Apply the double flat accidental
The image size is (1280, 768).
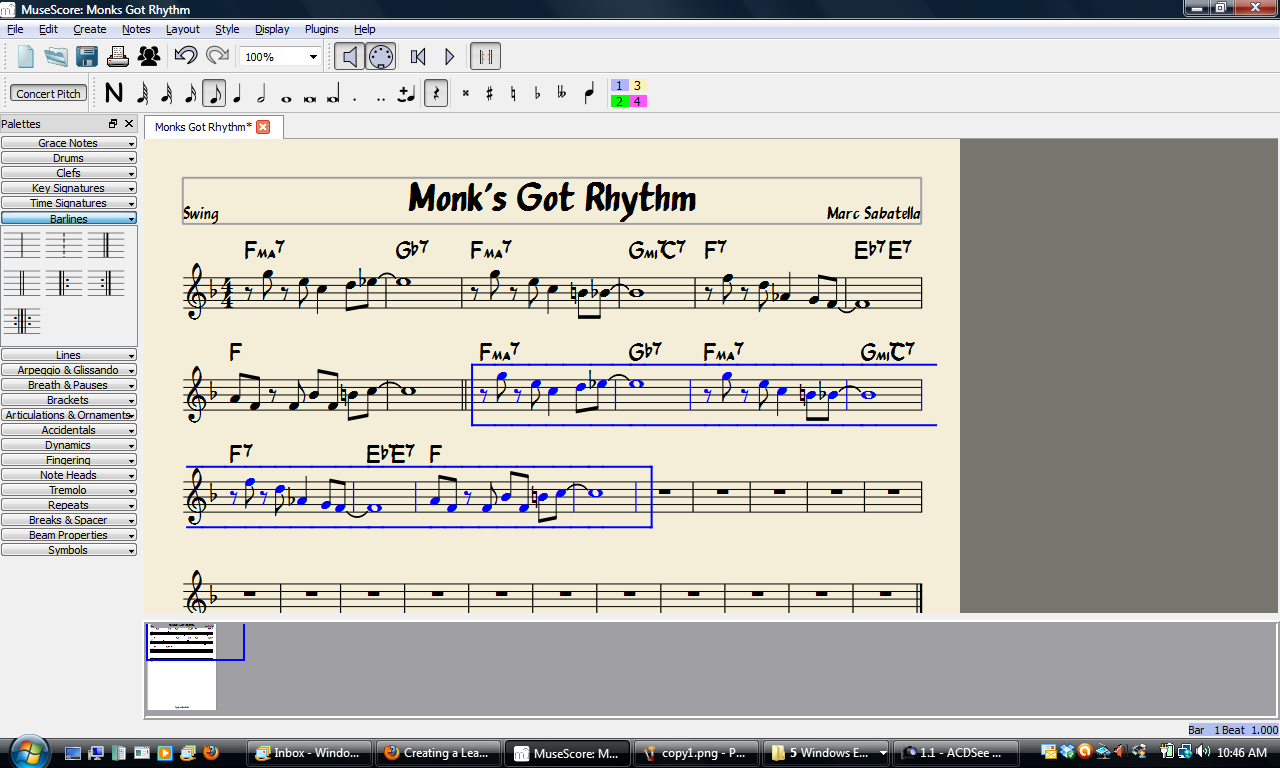(x=561, y=94)
